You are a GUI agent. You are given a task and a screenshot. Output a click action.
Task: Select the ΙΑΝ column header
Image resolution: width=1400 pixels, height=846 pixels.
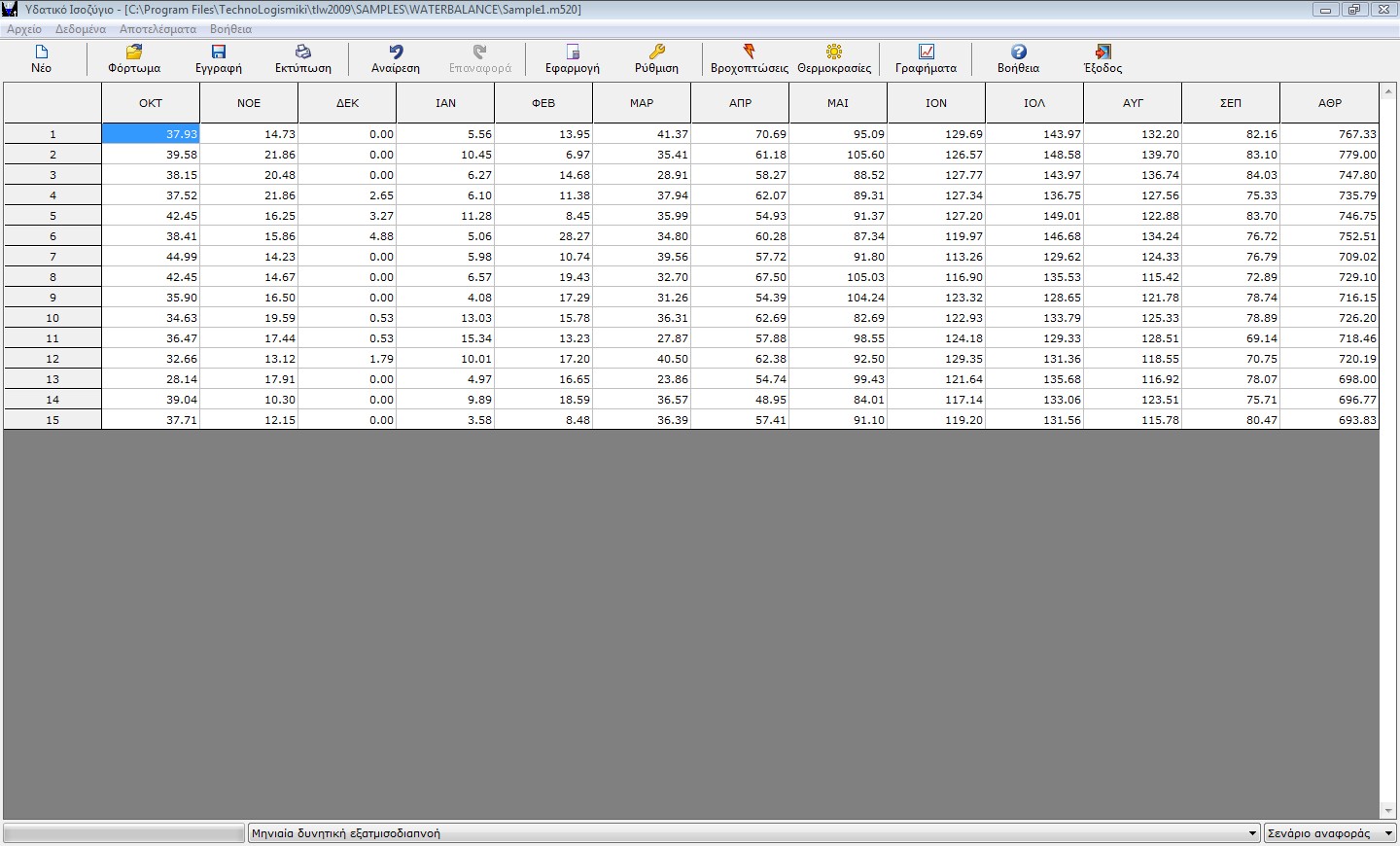pyautogui.click(x=445, y=103)
